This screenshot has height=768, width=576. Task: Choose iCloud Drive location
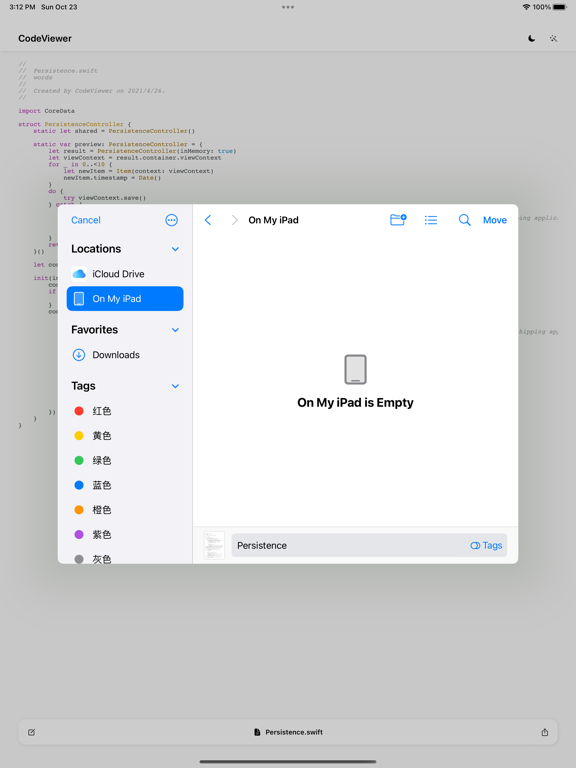tap(125, 274)
